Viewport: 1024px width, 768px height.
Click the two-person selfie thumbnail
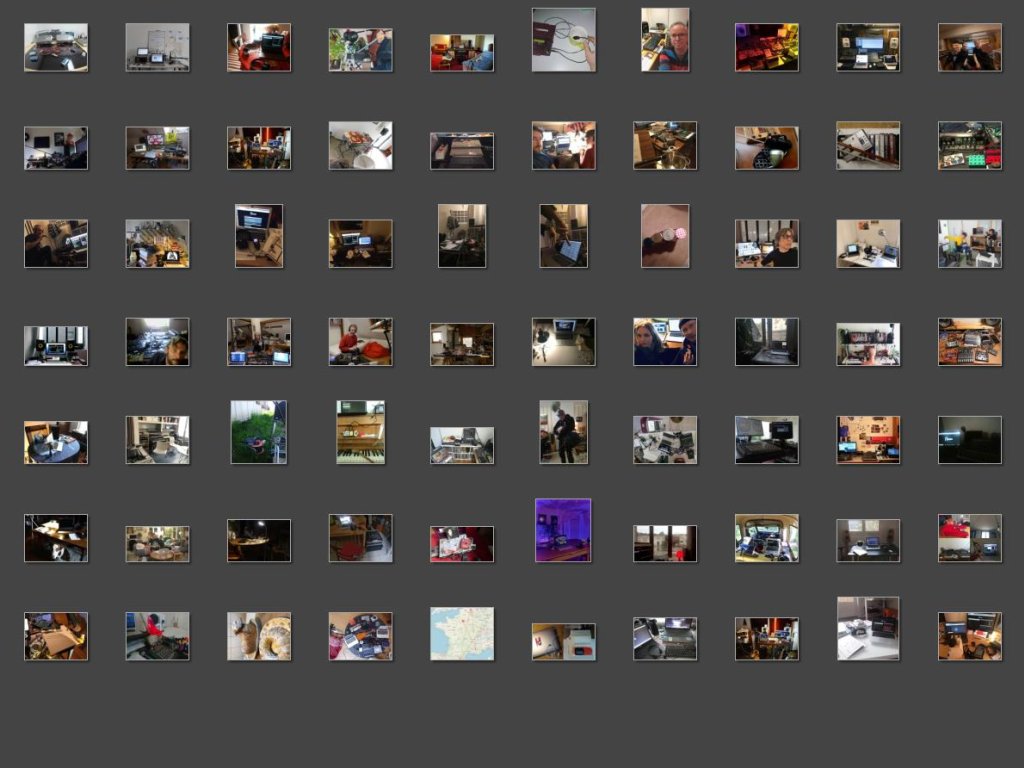click(x=665, y=342)
